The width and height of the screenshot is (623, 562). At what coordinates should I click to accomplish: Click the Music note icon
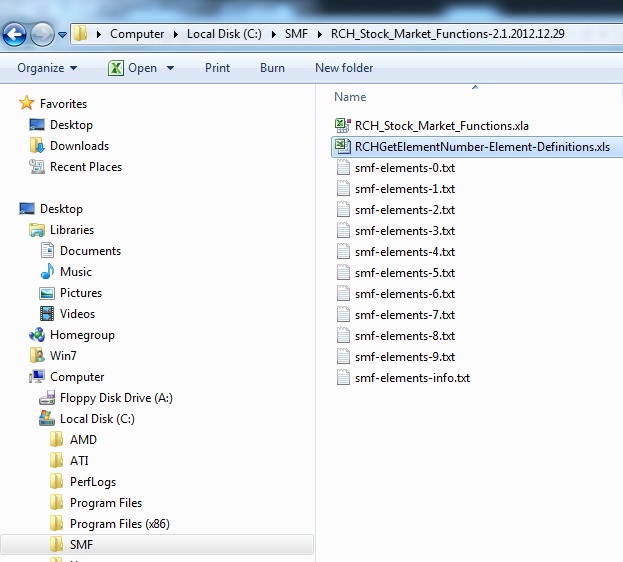(x=47, y=271)
